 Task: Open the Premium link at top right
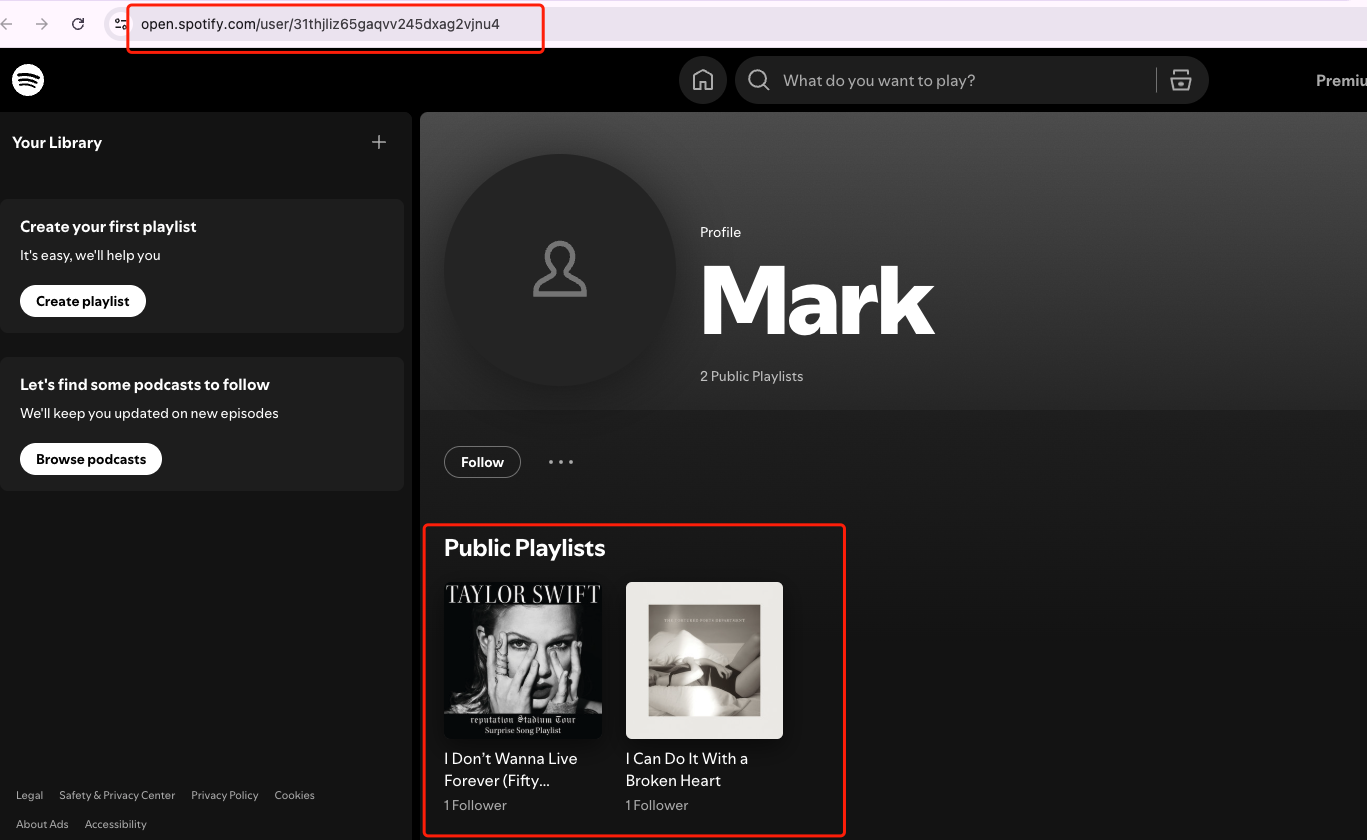[1341, 80]
